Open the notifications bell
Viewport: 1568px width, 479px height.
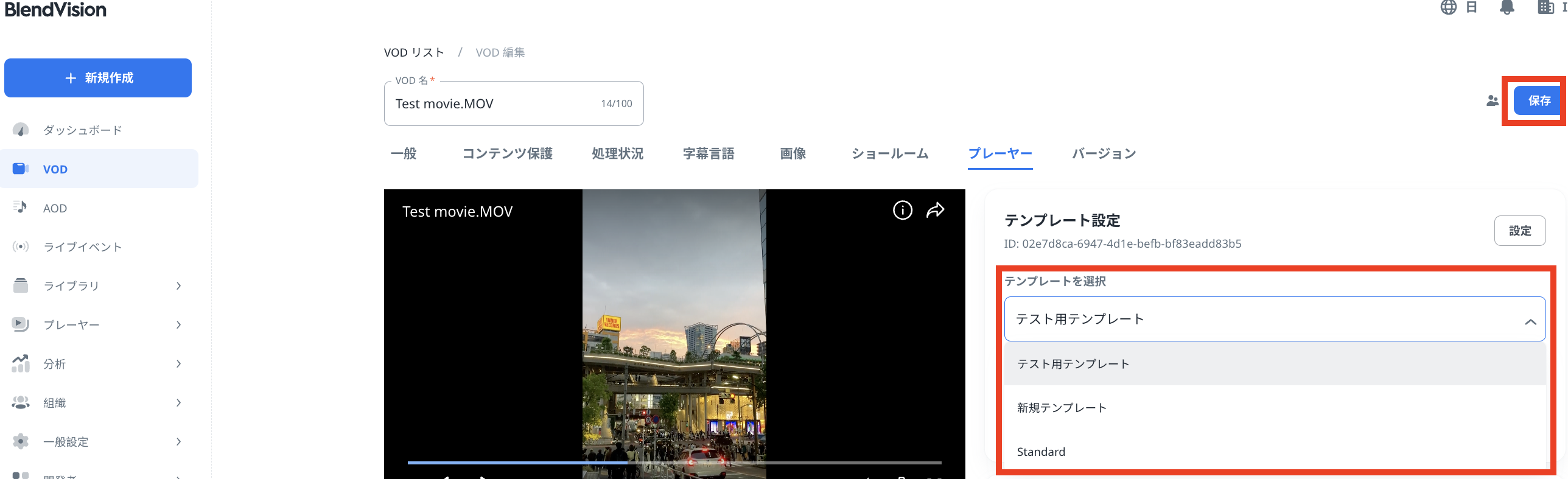pyautogui.click(x=1507, y=8)
